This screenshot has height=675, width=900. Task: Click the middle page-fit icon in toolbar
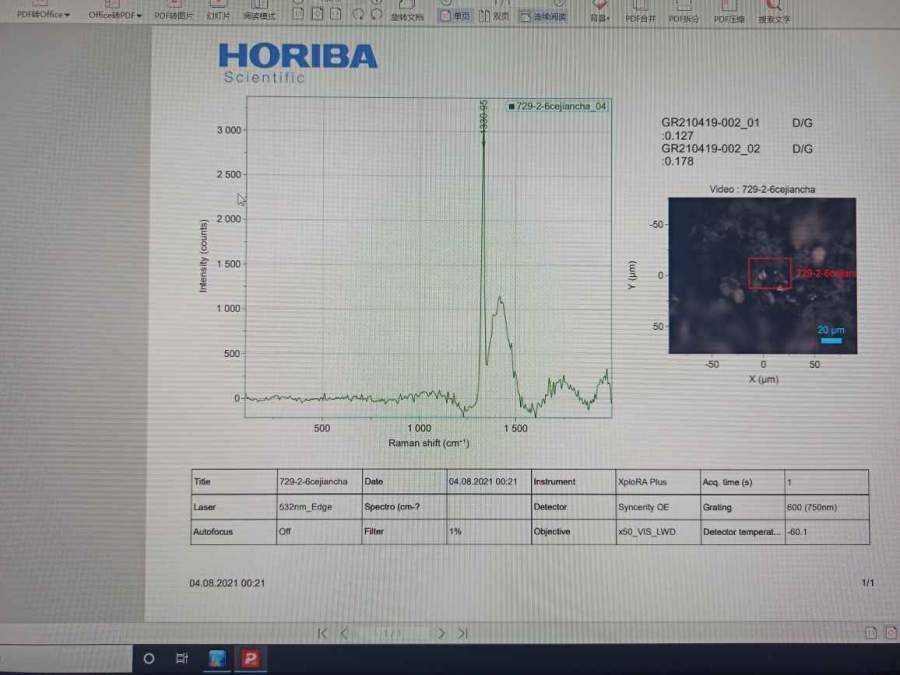[317, 13]
